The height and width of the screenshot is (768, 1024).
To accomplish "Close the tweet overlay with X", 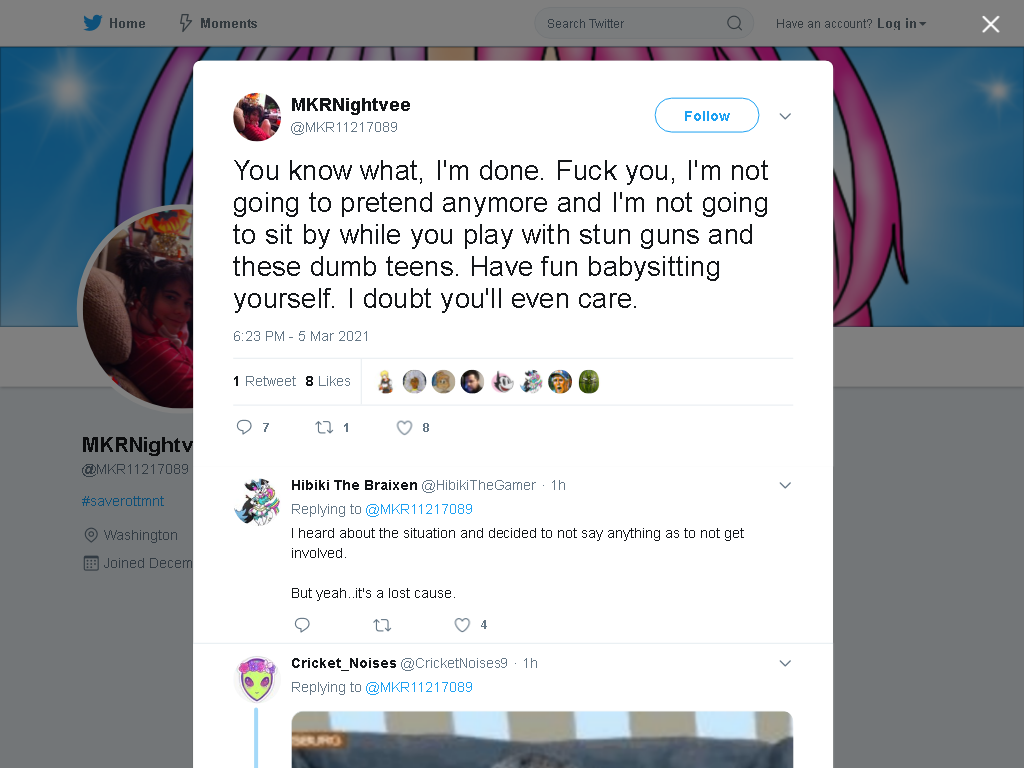I will tap(991, 24).
